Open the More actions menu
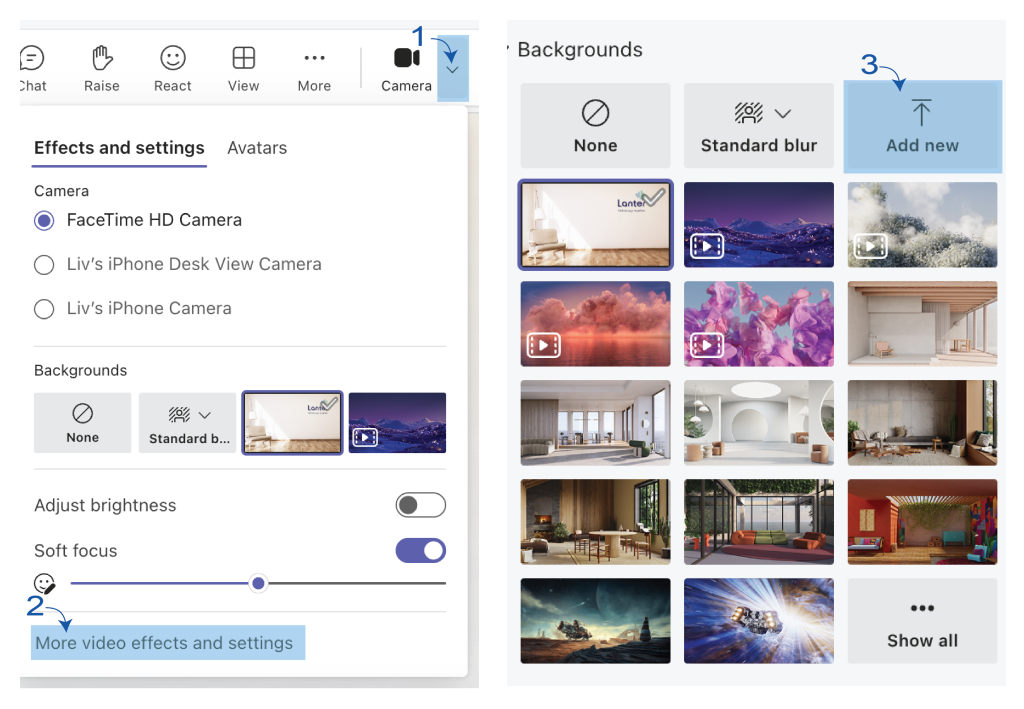Screen dimensions: 1024x709 click(x=314, y=69)
